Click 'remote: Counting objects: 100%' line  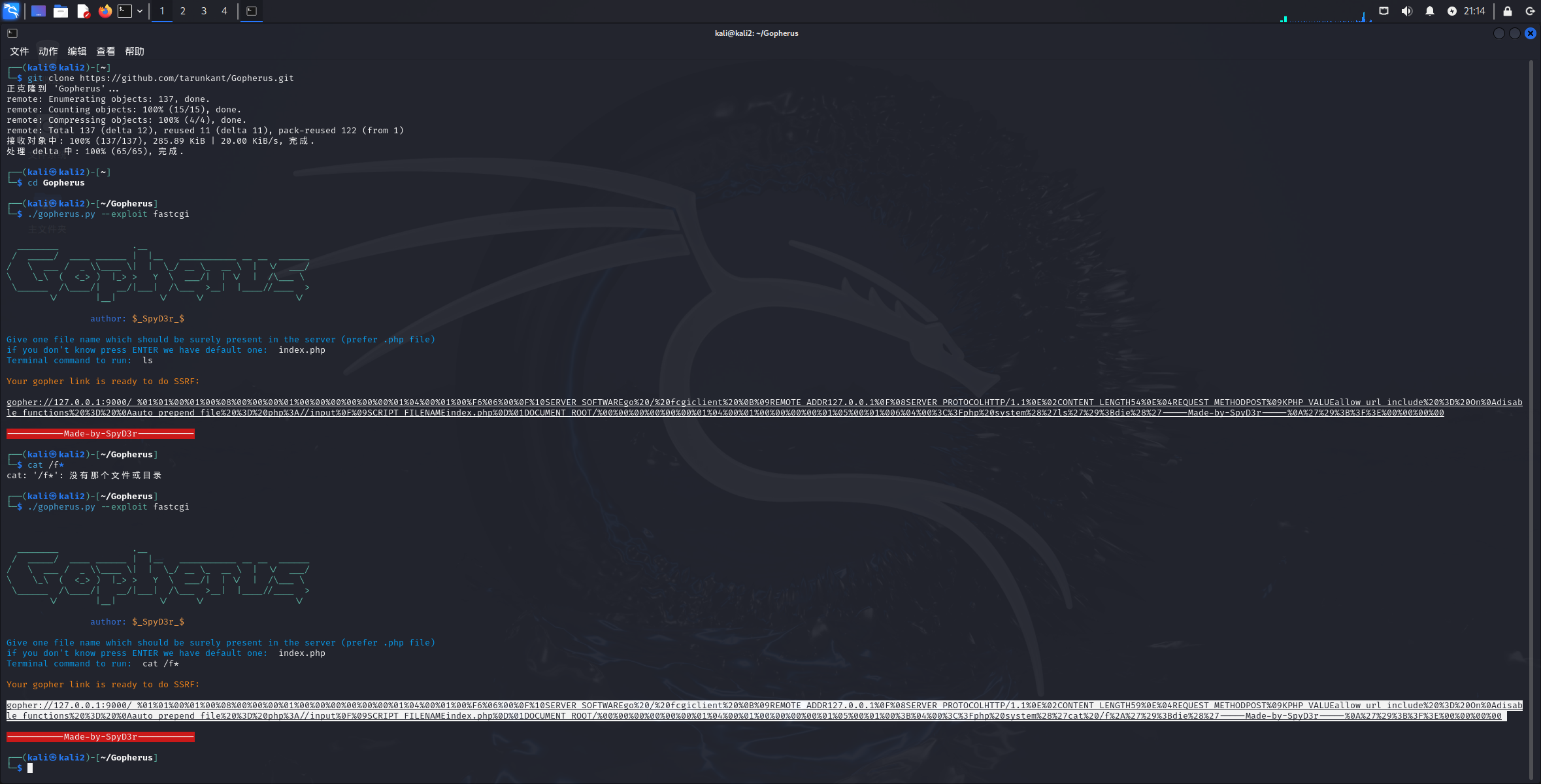click(x=124, y=110)
